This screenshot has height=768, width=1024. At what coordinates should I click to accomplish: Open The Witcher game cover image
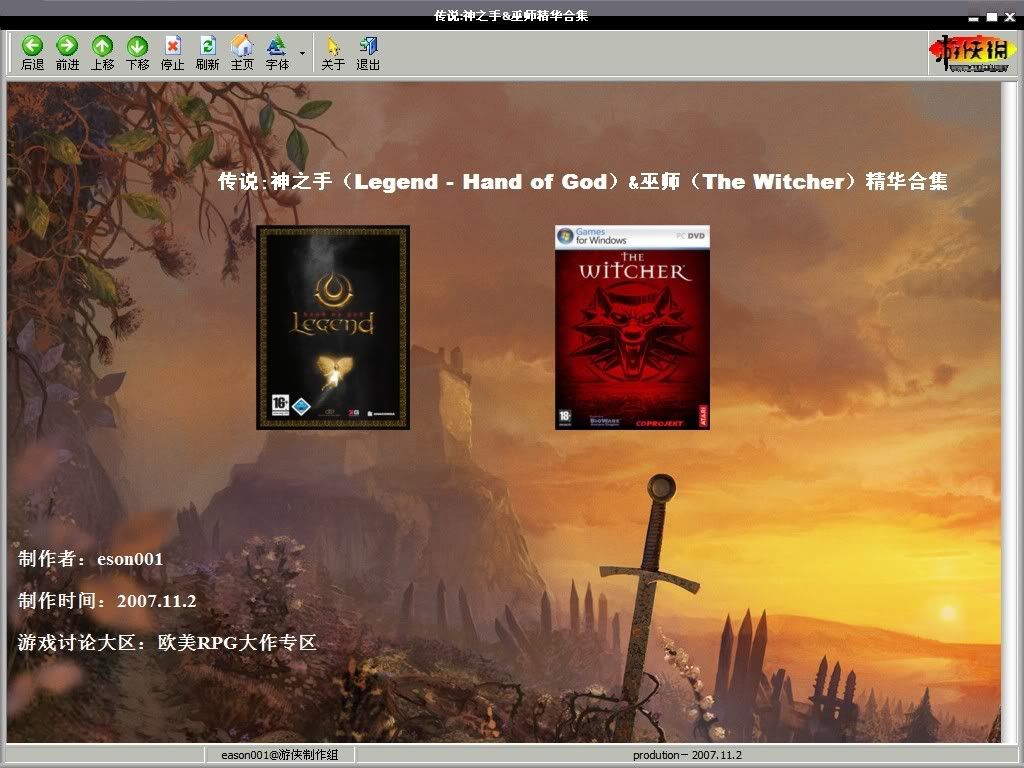point(632,327)
